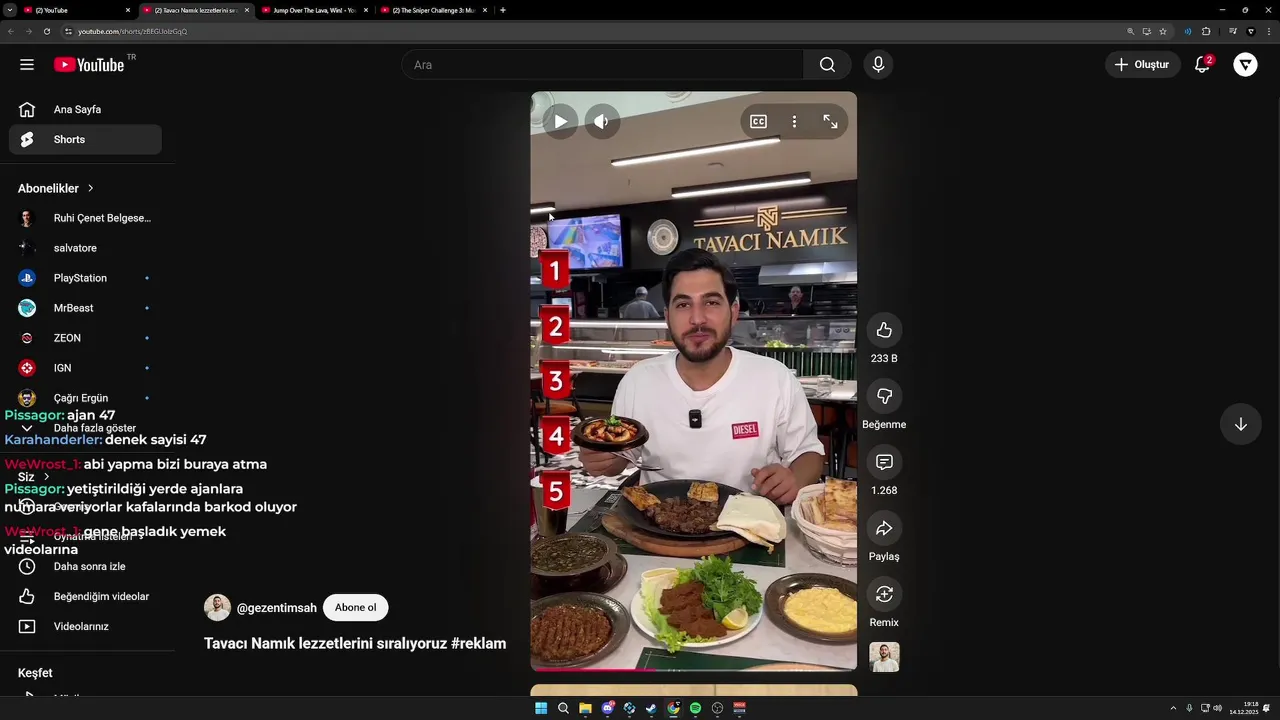The width and height of the screenshot is (1280, 720).
Task: Click the Keşfet section heading
Action: (35, 673)
